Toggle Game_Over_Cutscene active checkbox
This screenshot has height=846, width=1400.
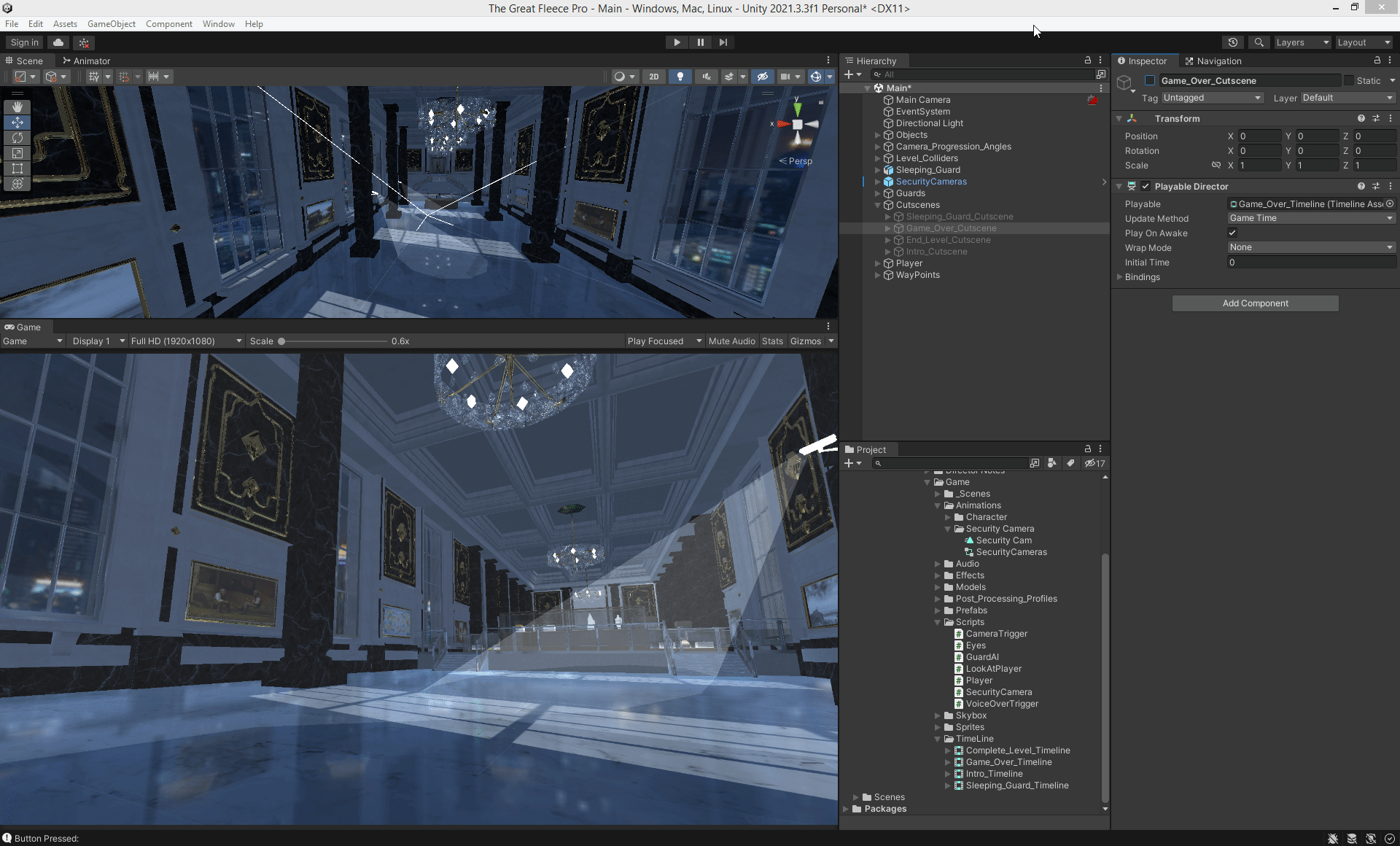[x=1150, y=80]
